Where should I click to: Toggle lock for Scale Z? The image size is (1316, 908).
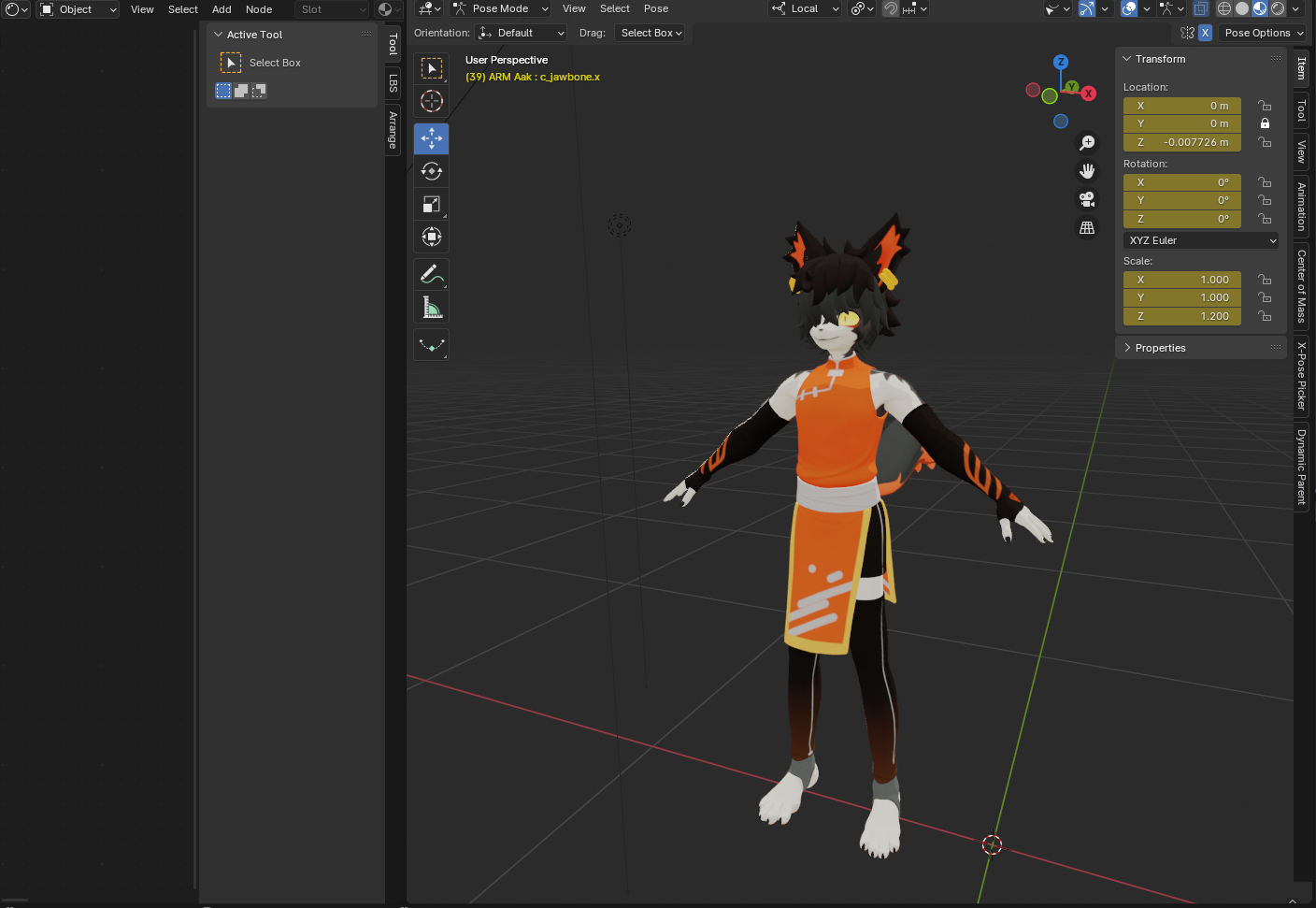point(1265,316)
